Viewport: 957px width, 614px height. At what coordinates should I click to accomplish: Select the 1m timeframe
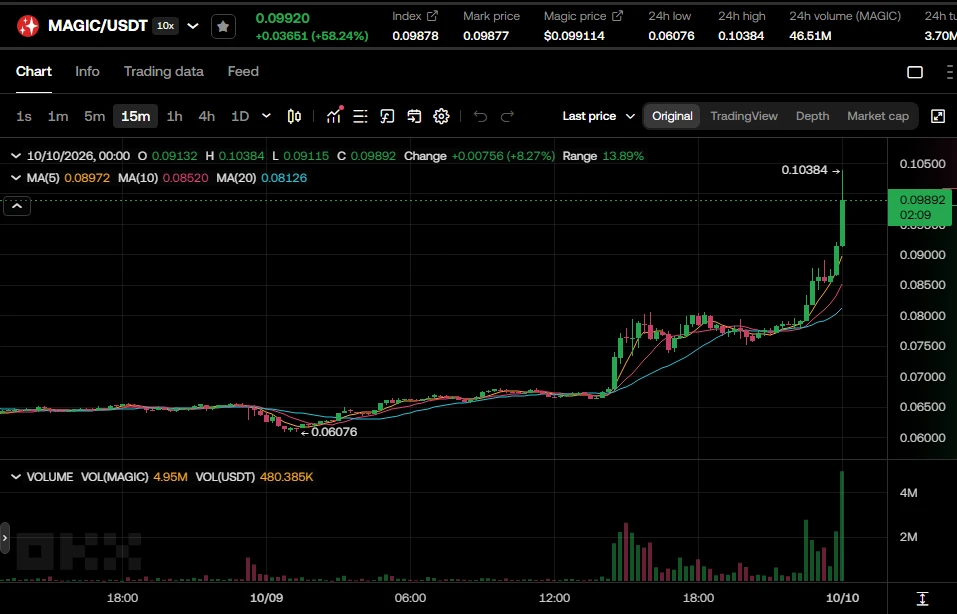point(58,116)
